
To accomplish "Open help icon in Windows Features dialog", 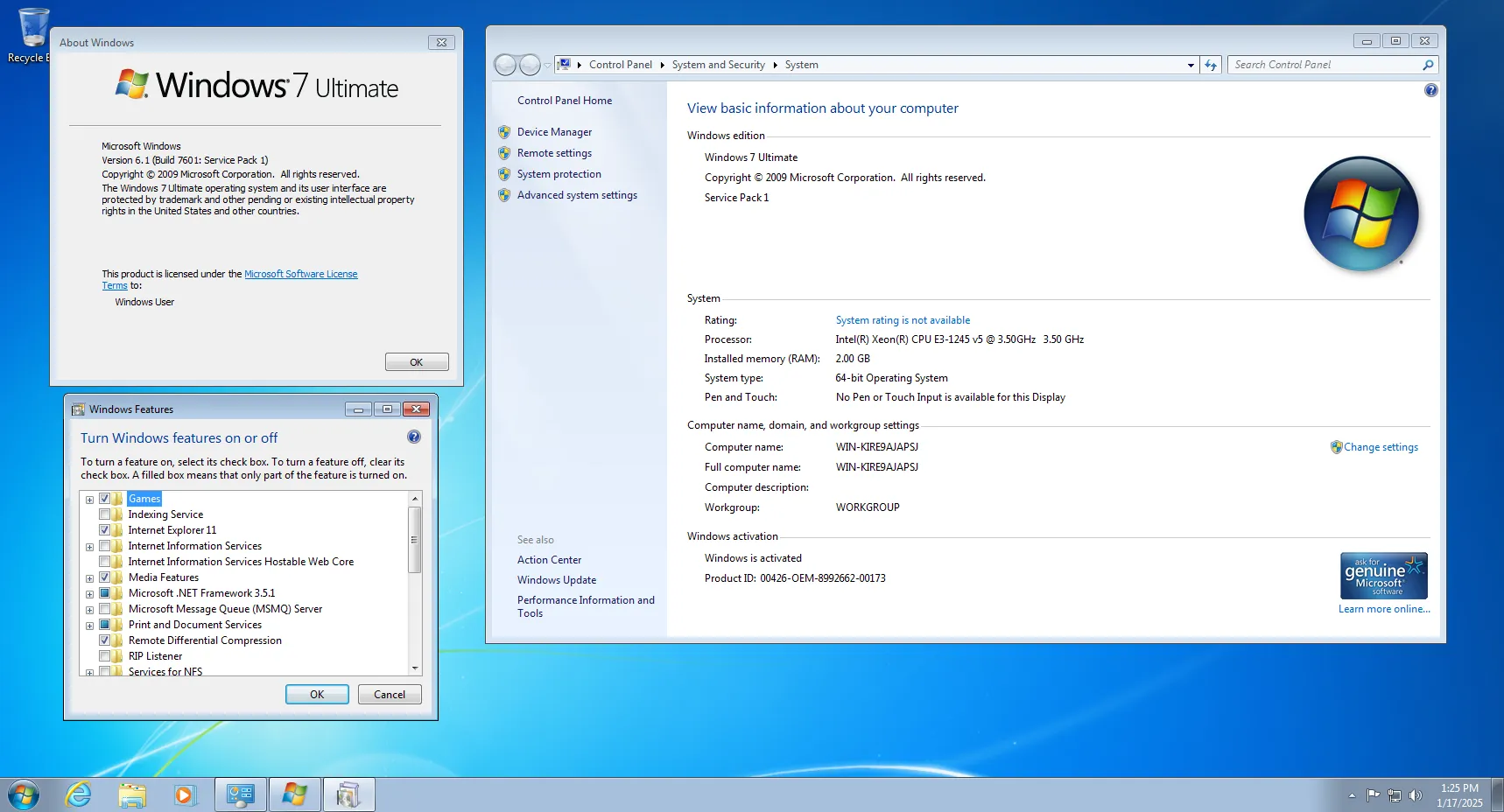I will (414, 437).
